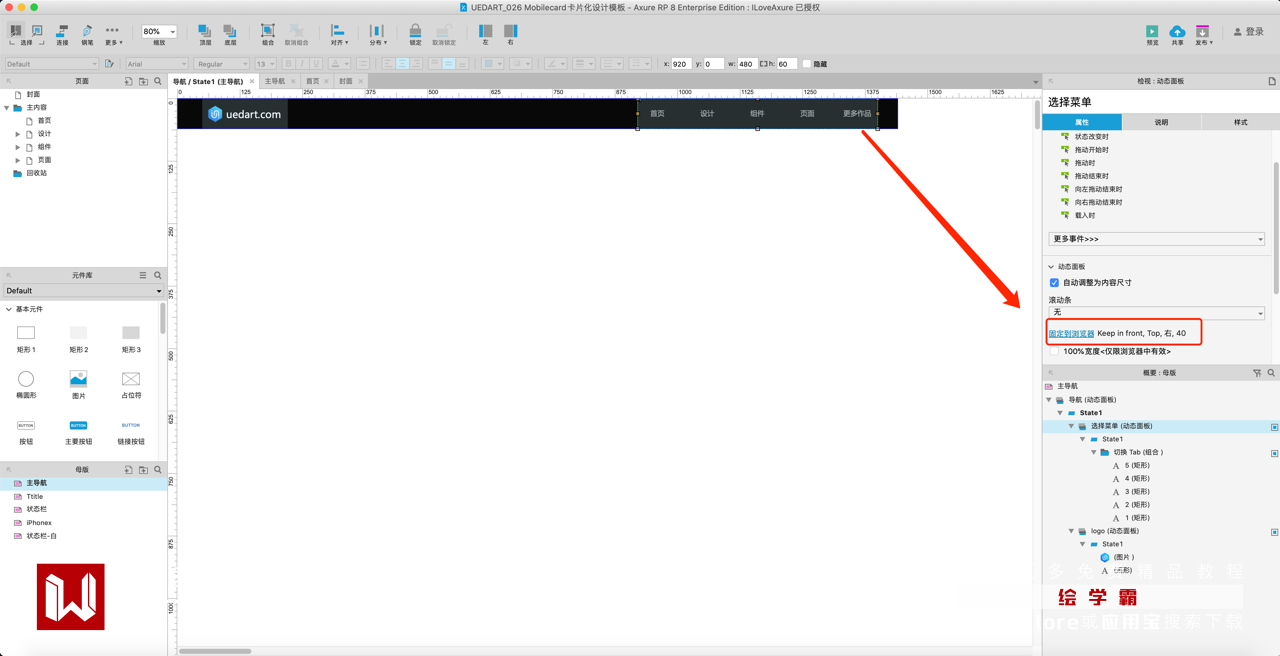This screenshot has height=656, width=1280.
Task: Add a new master in 母版 panel
Action: 128,469
